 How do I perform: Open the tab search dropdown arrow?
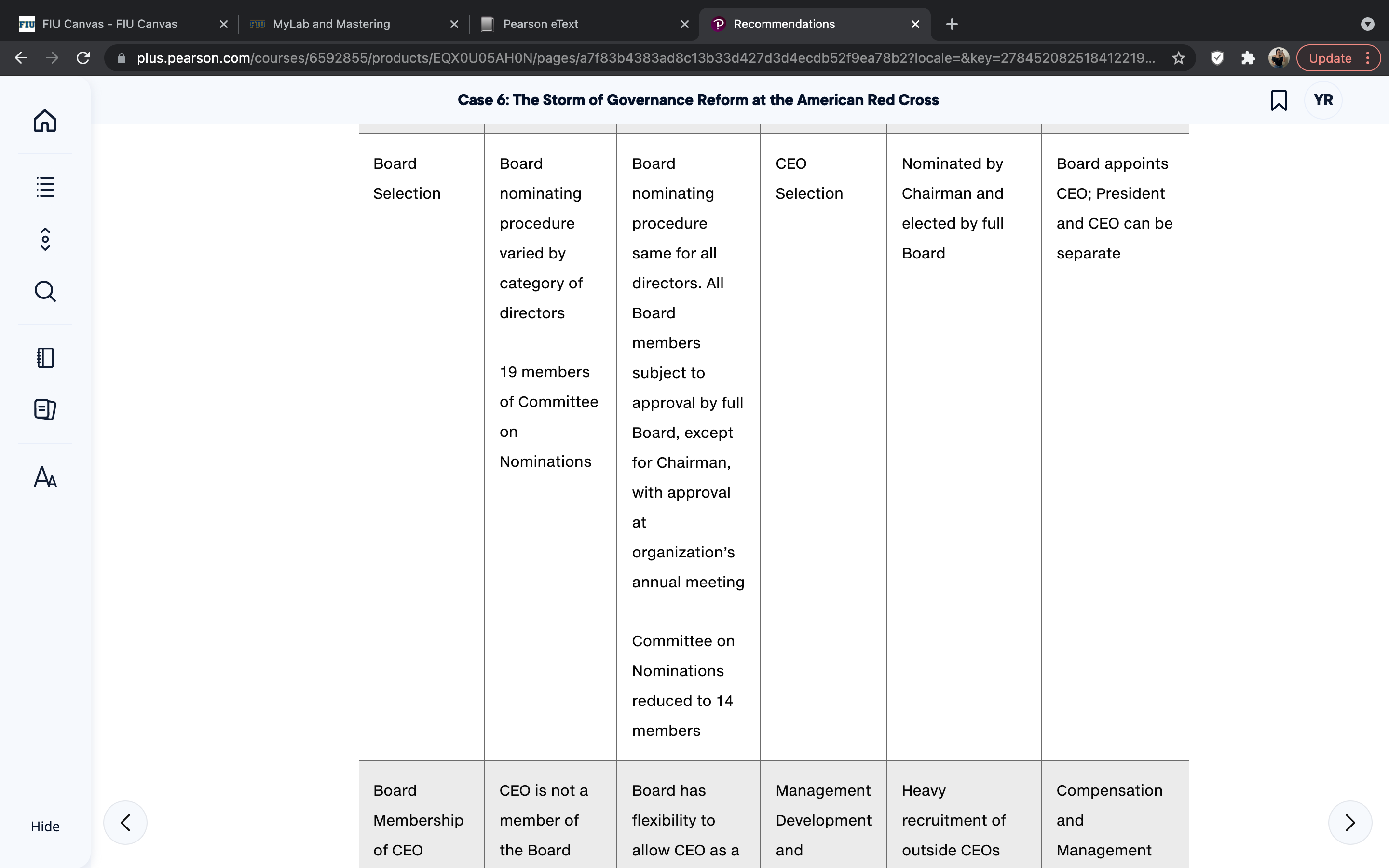(x=1367, y=24)
